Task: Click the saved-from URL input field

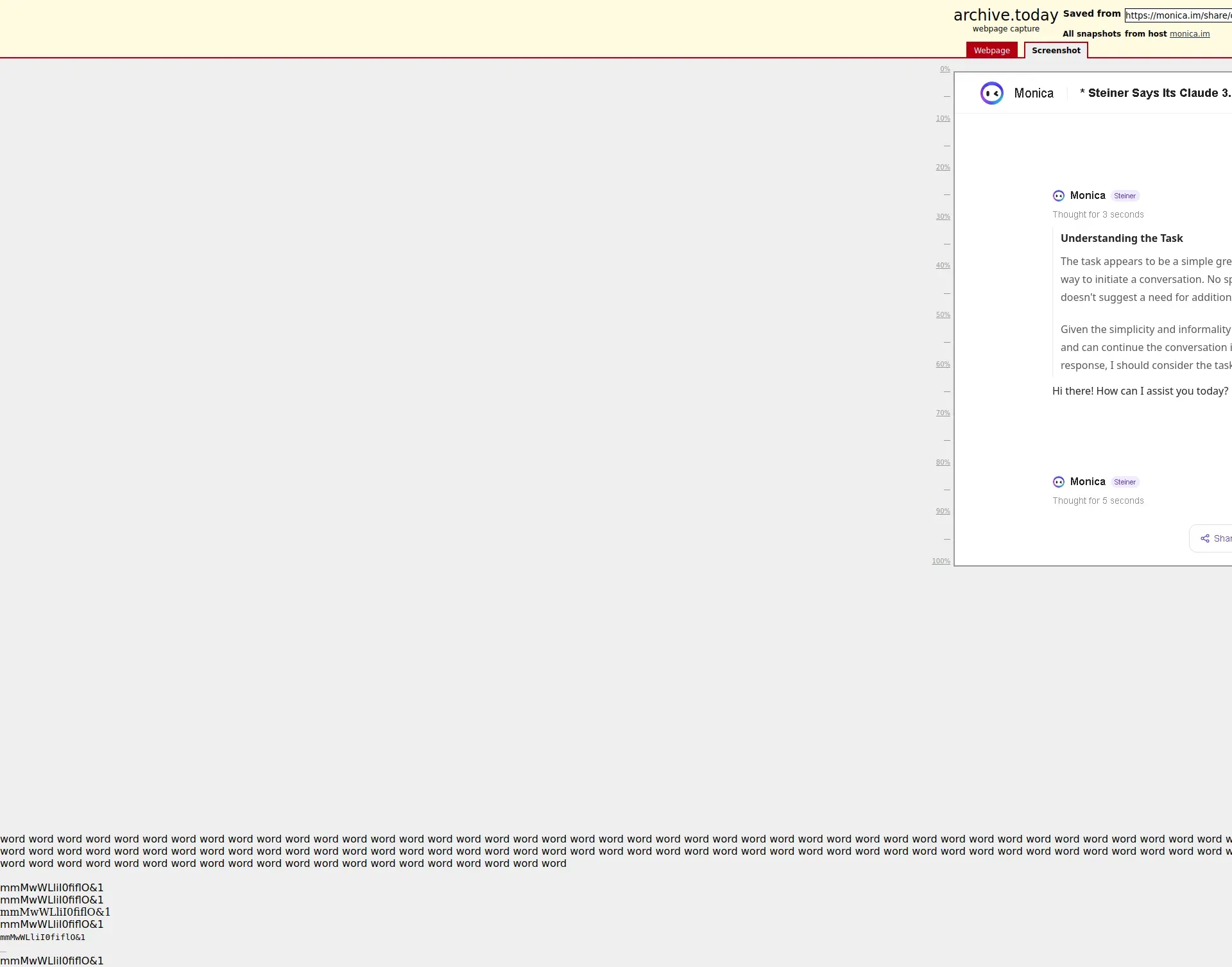Action: (x=1177, y=15)
